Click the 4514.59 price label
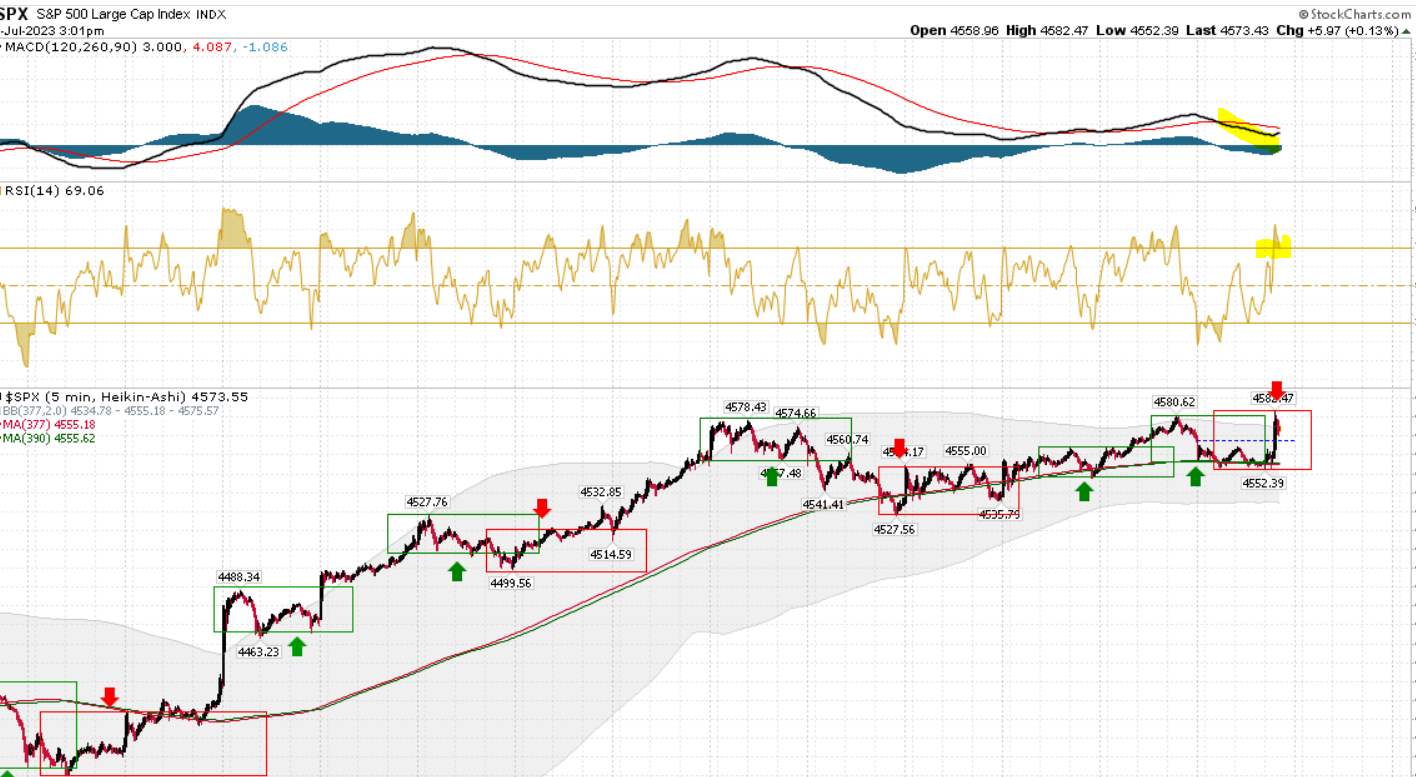Image resolution: width=1416 pixels, height=777 pixels. click(610, 554)
